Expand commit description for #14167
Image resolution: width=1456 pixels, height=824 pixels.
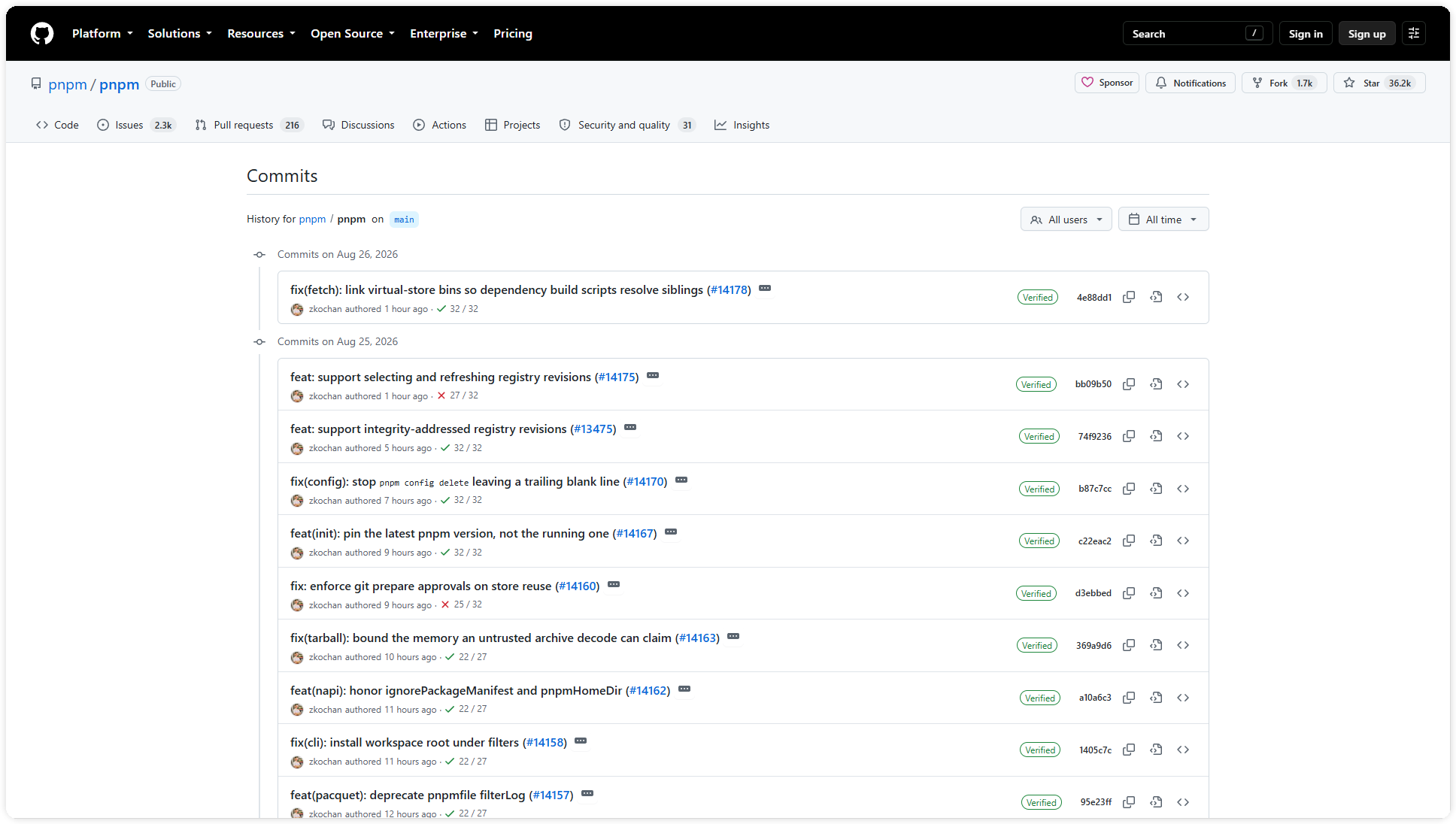pyautogui.click(x=671, y=532)
